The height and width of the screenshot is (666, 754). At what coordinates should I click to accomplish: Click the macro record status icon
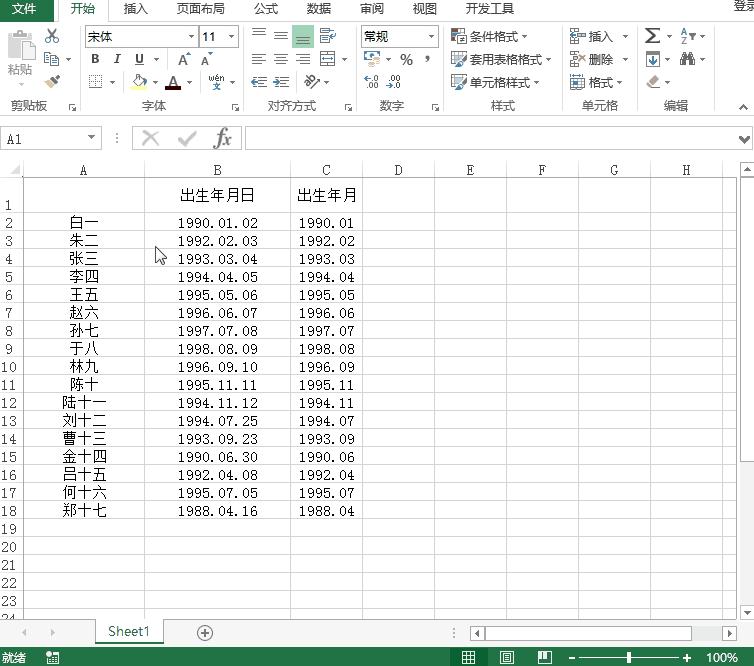[x=52, y=657]
